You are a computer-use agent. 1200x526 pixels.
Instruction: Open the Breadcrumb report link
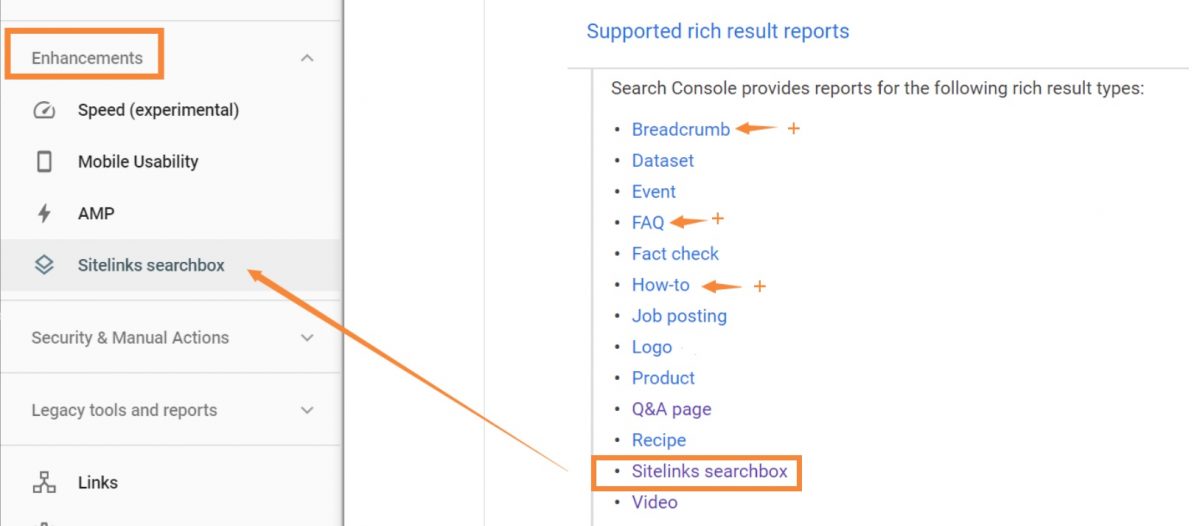click(x=681, y=129)
